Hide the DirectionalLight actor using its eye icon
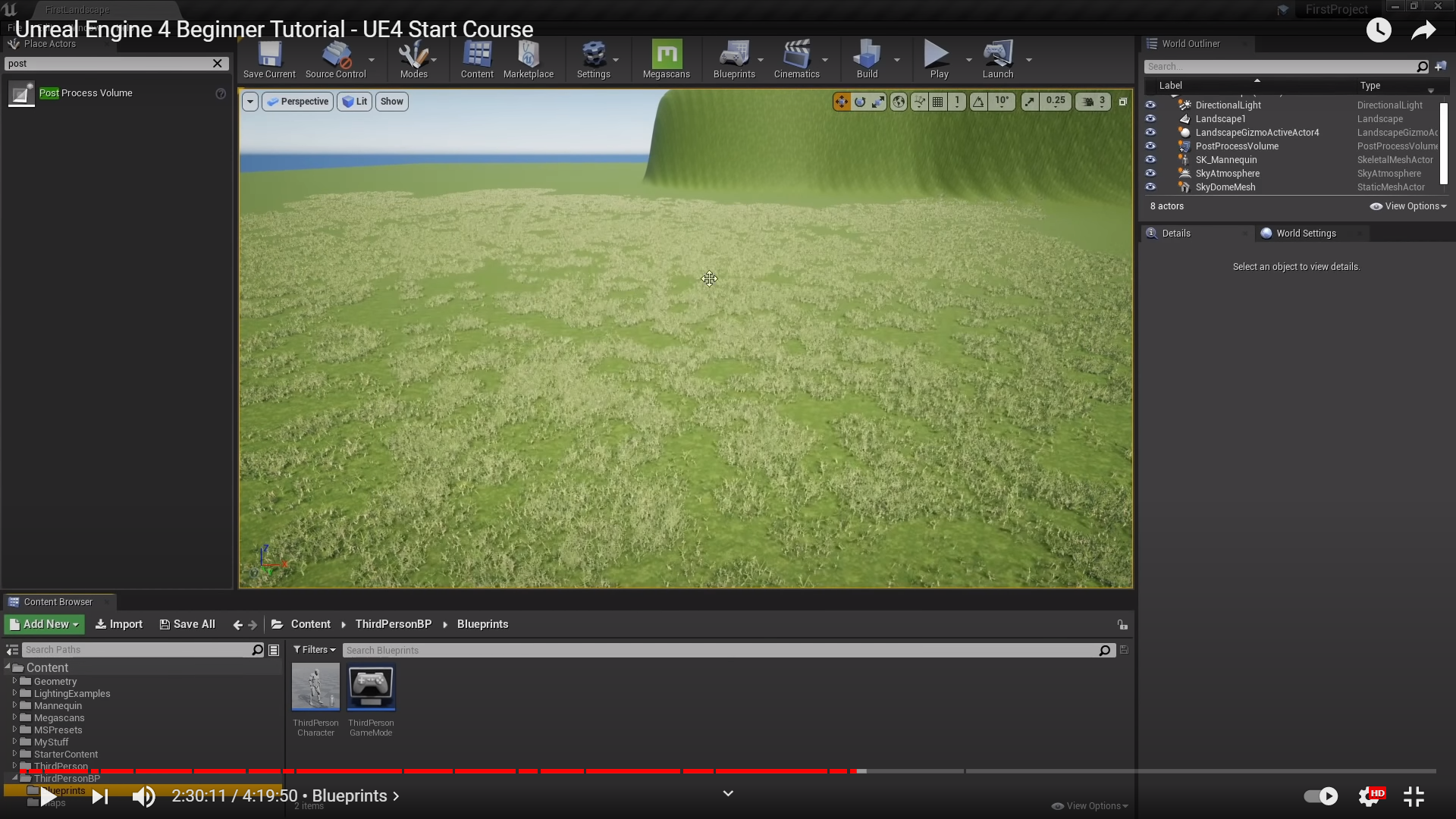1456x819 pixels. pyautogui.click(x=1150, y=105)
